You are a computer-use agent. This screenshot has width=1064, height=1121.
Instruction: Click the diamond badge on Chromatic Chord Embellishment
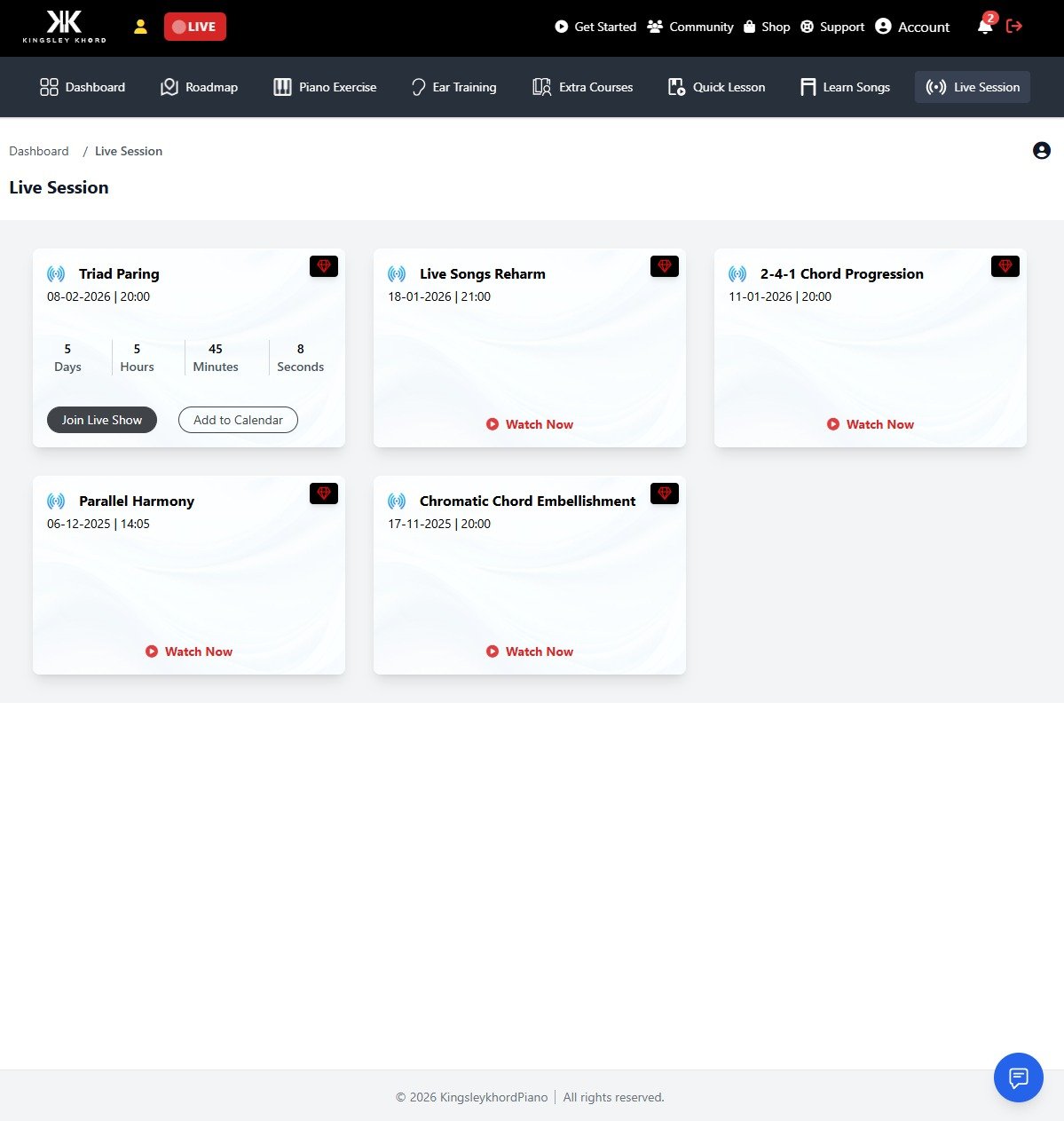click(664, 493)
